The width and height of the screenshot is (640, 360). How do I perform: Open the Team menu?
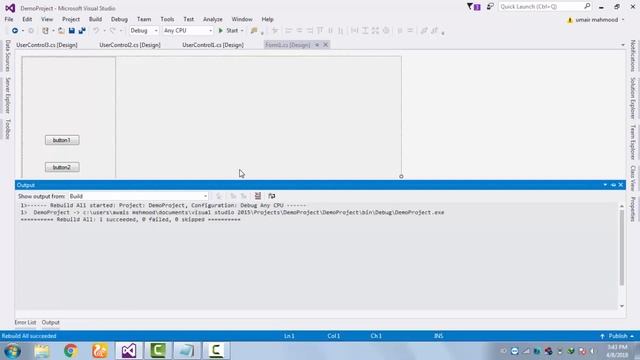(x=144, y=19)
